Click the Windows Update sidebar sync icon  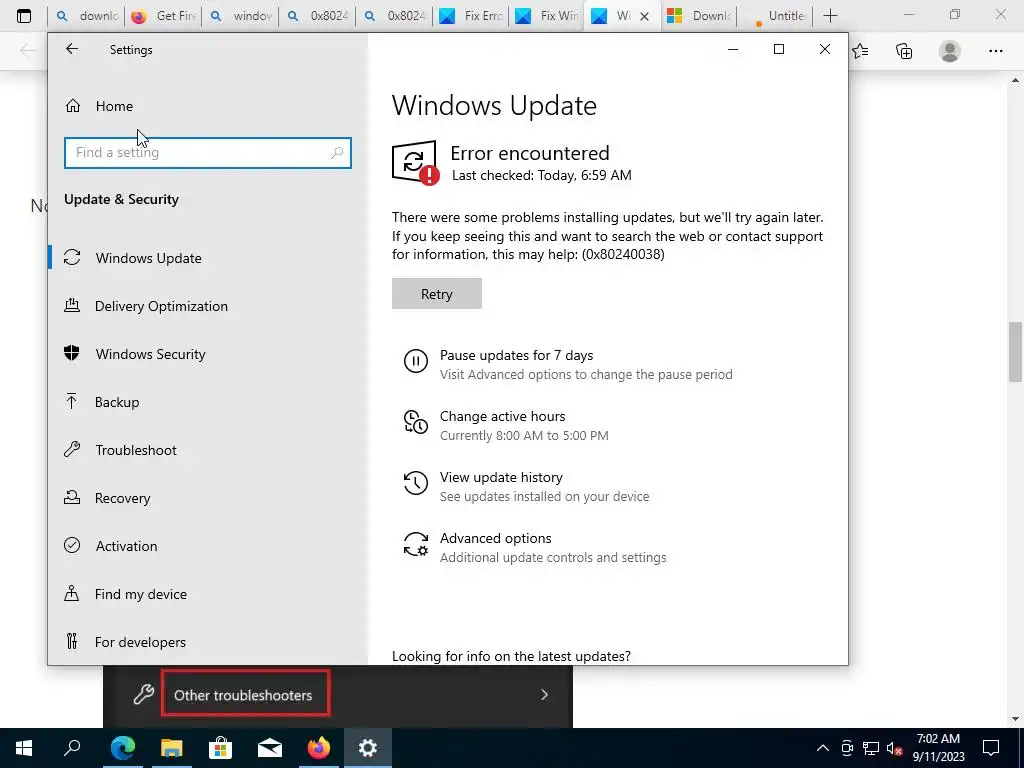pos(72,257)
